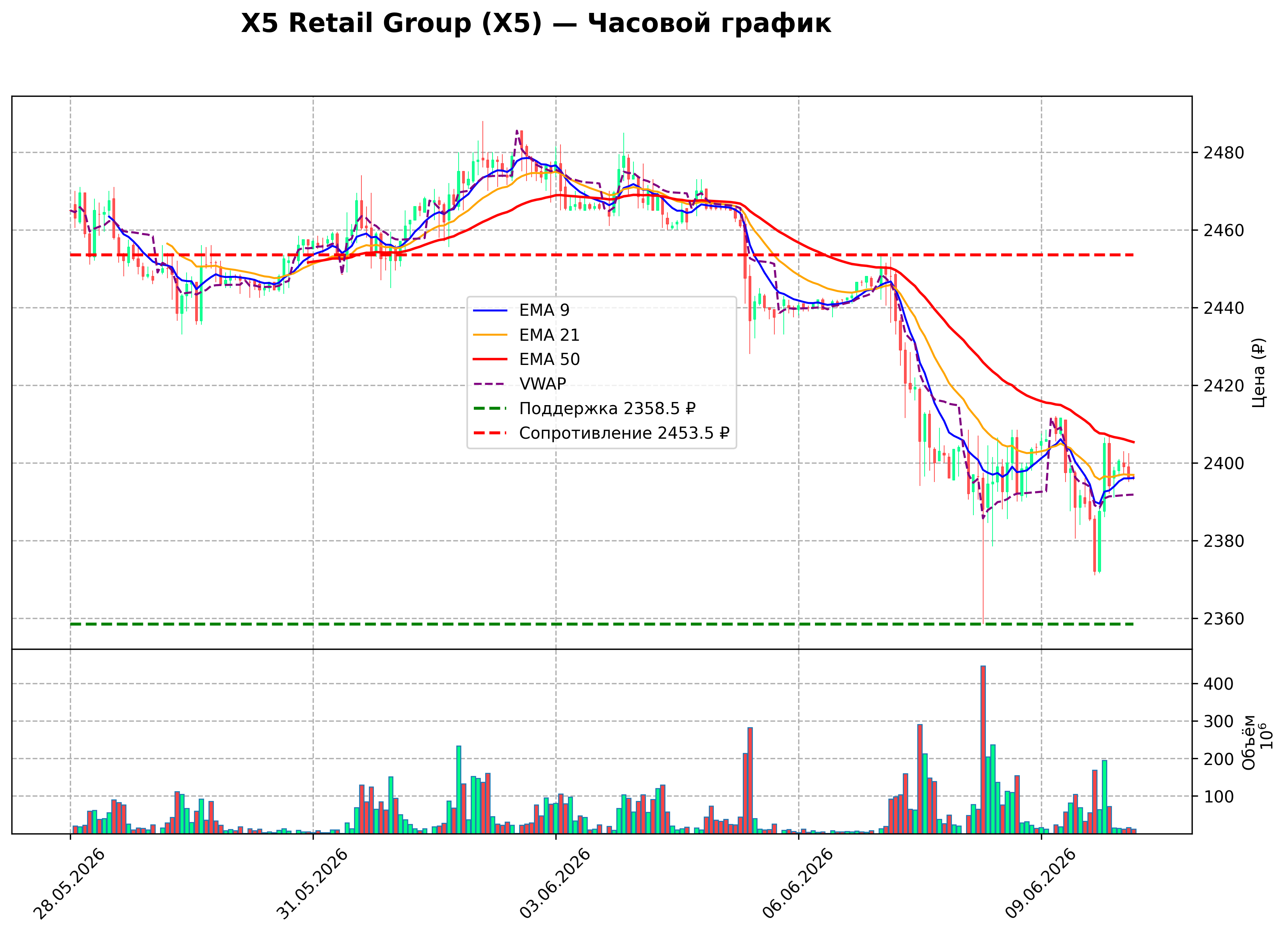Click the 400 volume axis label
This screenshot has height=934, width=1288.
[x=1219, y=684]
